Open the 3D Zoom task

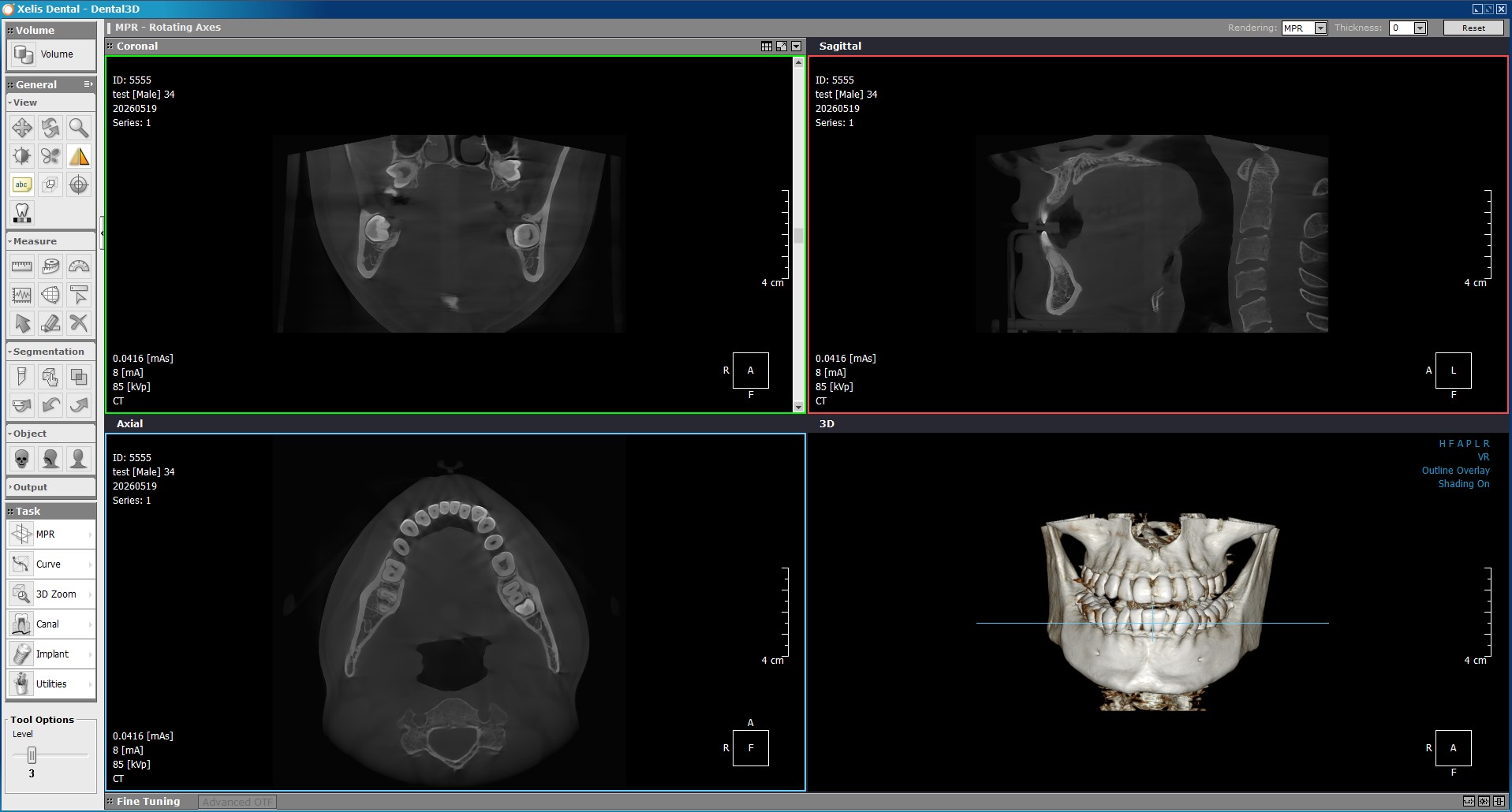pyautogui.click(x=50, y=594)
